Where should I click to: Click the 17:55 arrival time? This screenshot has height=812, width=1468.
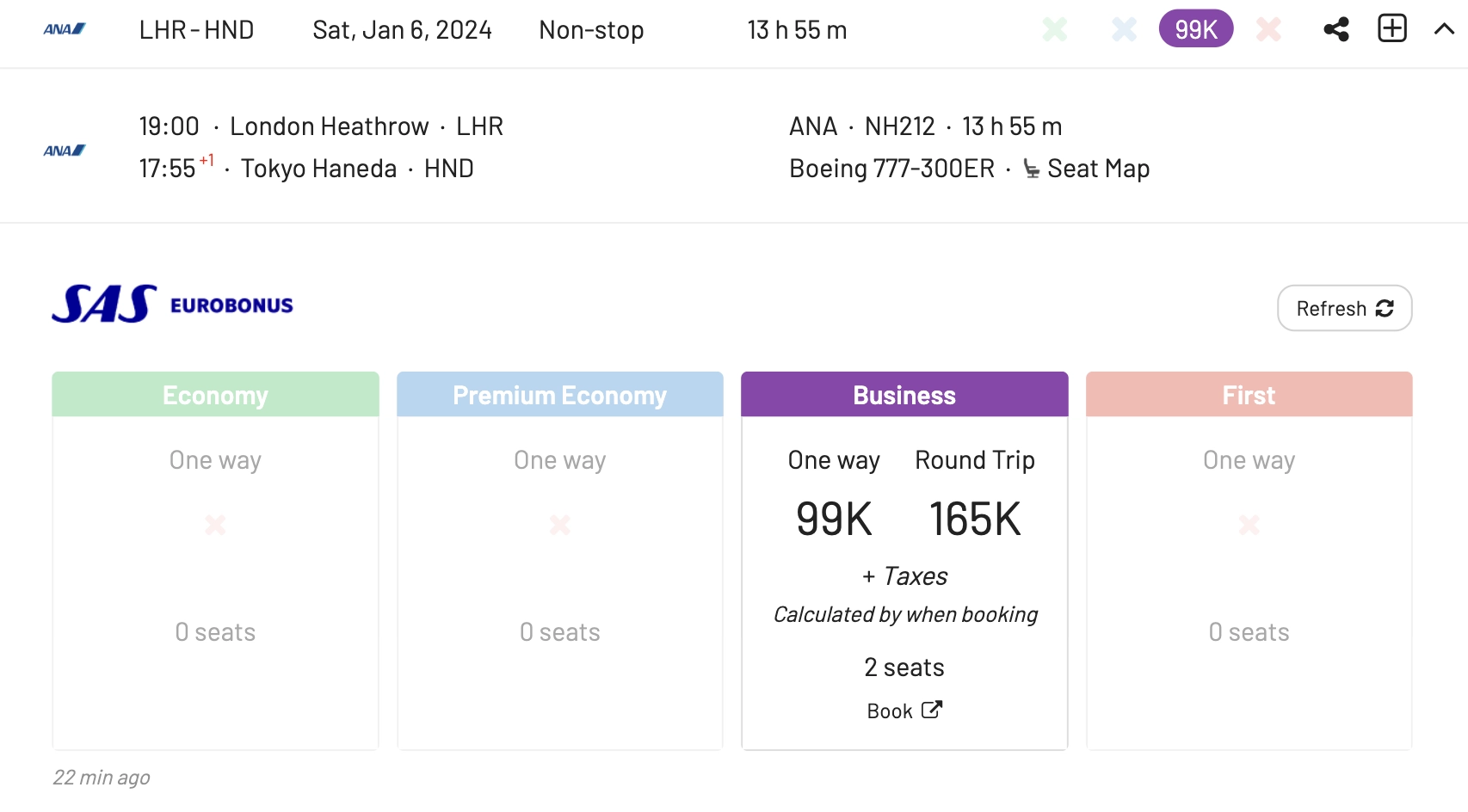[167, 169]
